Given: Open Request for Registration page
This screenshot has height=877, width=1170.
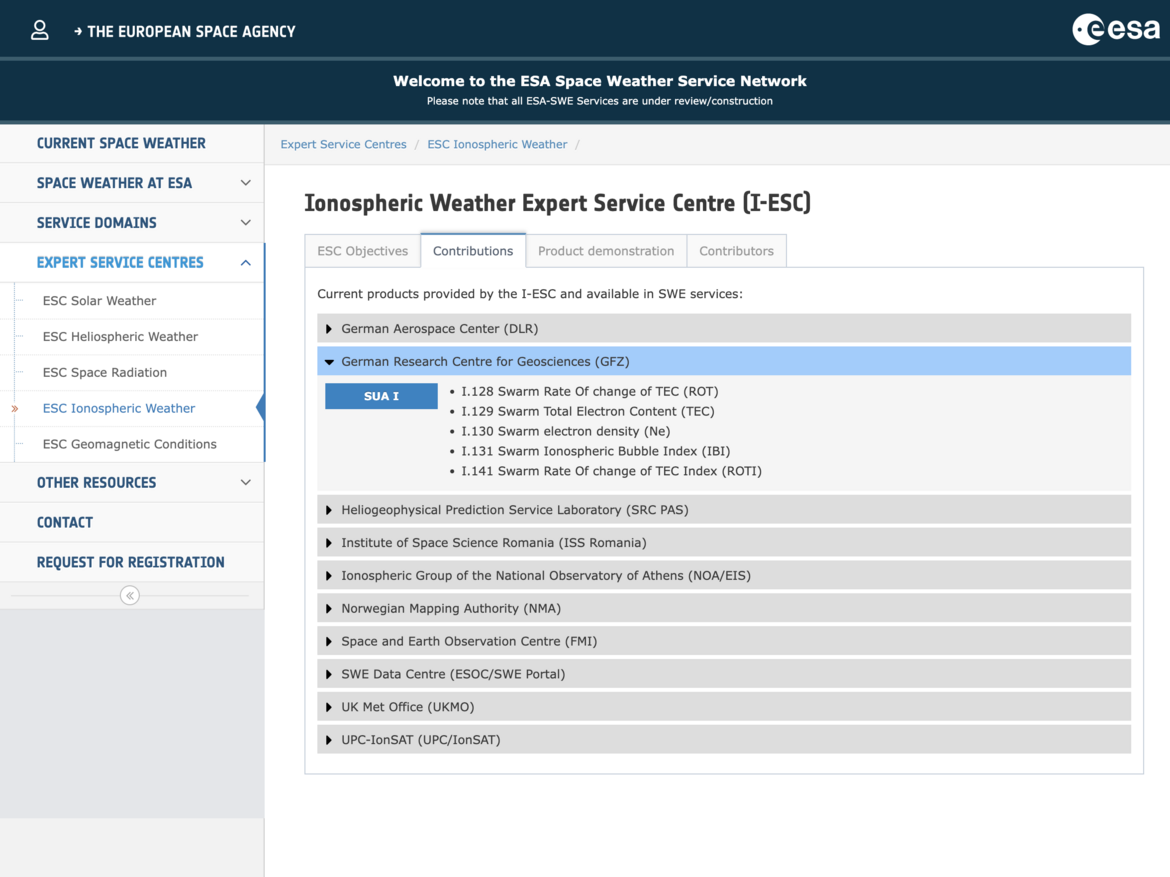Looking at the screenshot, I should [131, 562].
